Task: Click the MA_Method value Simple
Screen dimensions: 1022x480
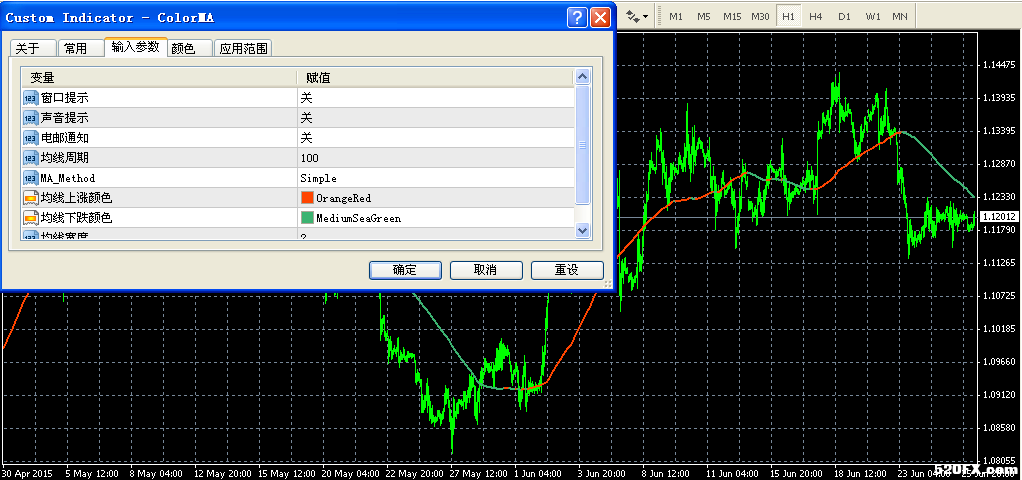Action: coord(319,178)
